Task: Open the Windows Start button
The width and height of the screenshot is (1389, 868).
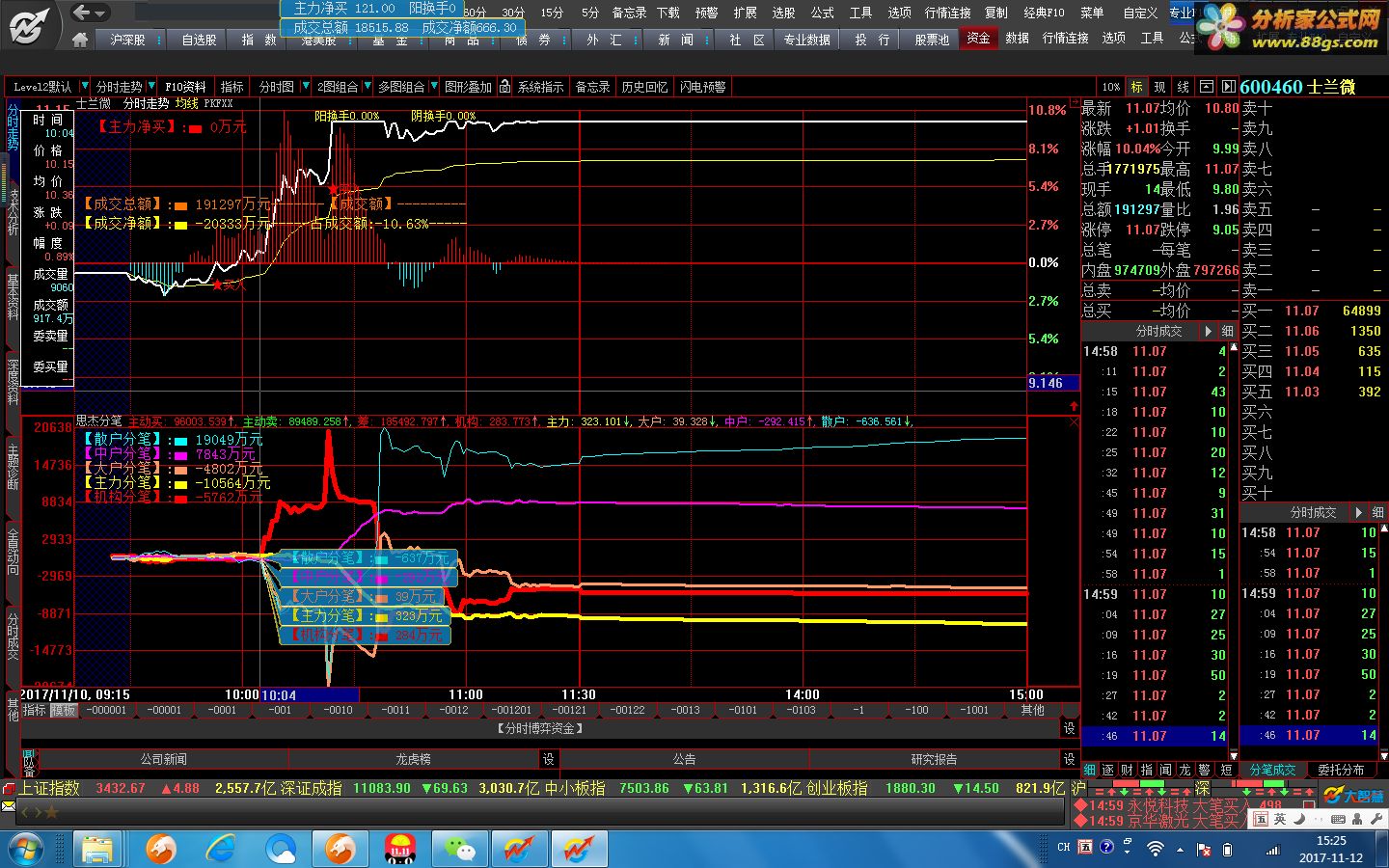Action: 26,849
